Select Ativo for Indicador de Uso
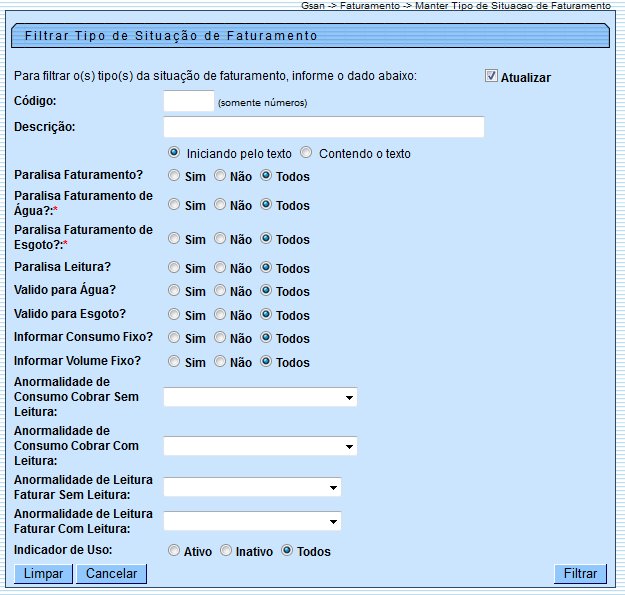 tap(174, 550)
